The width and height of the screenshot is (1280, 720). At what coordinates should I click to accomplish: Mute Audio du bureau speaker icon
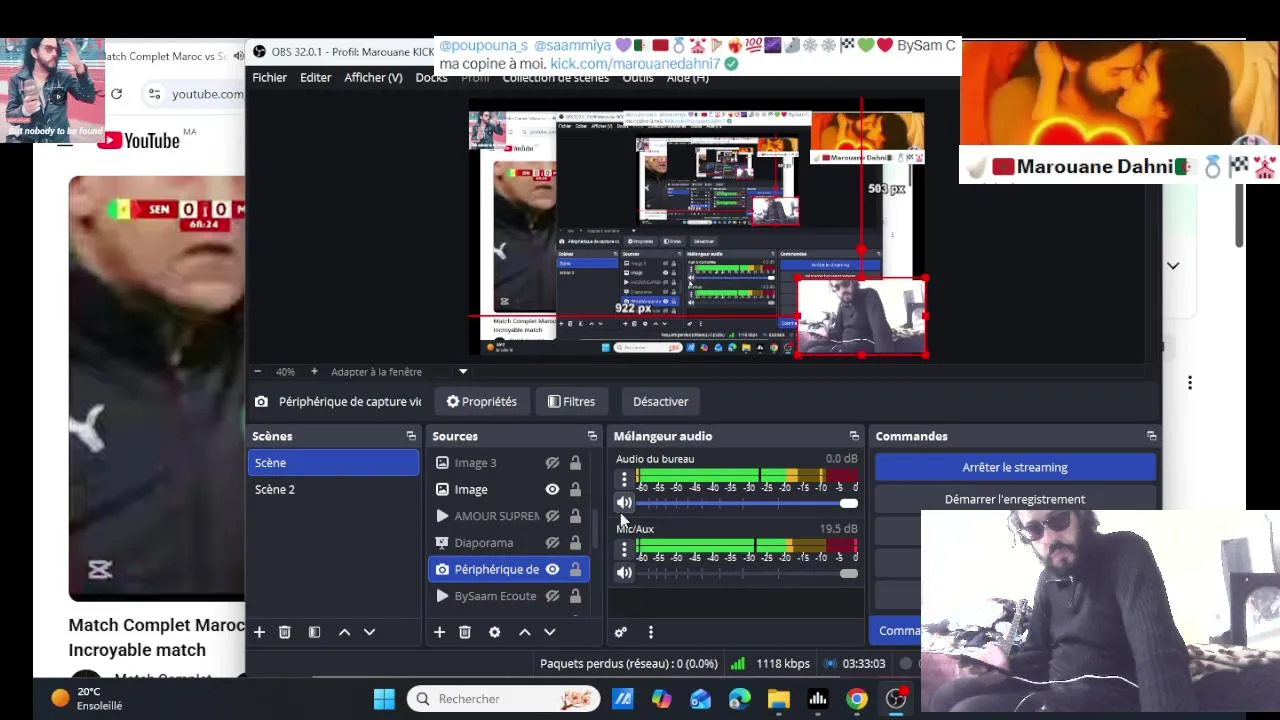[x=624, y=503]
